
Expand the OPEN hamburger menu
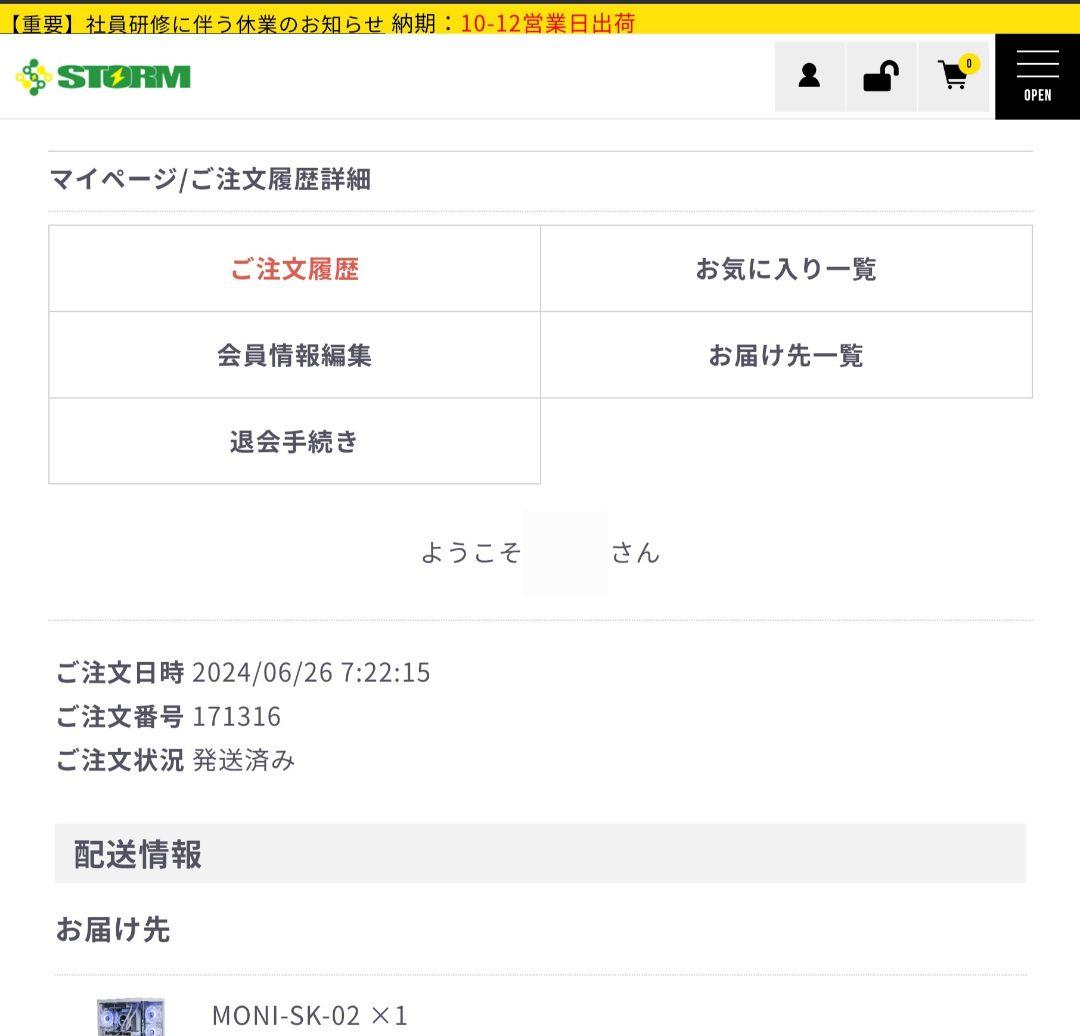[1037, 76]
